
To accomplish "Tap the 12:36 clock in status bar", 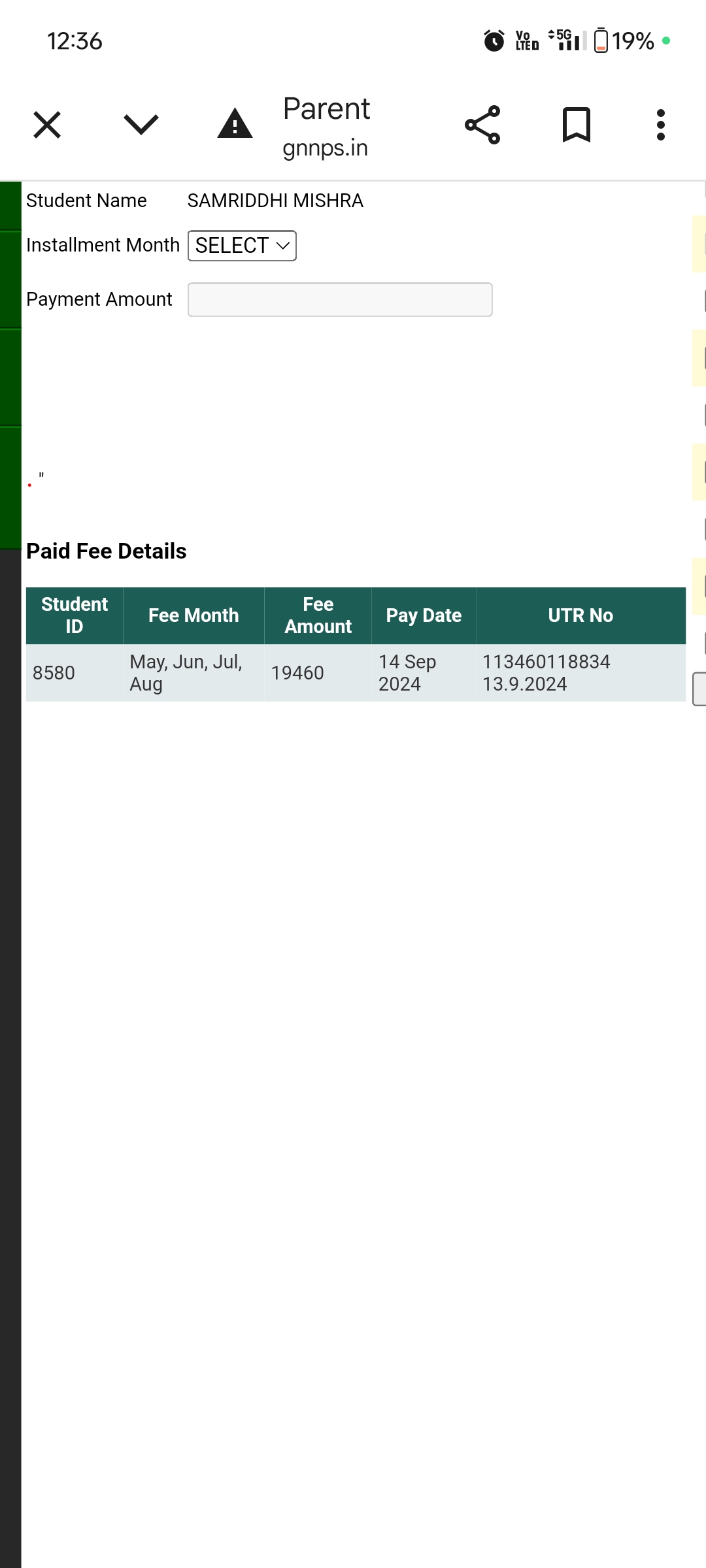I will [75, 41].
